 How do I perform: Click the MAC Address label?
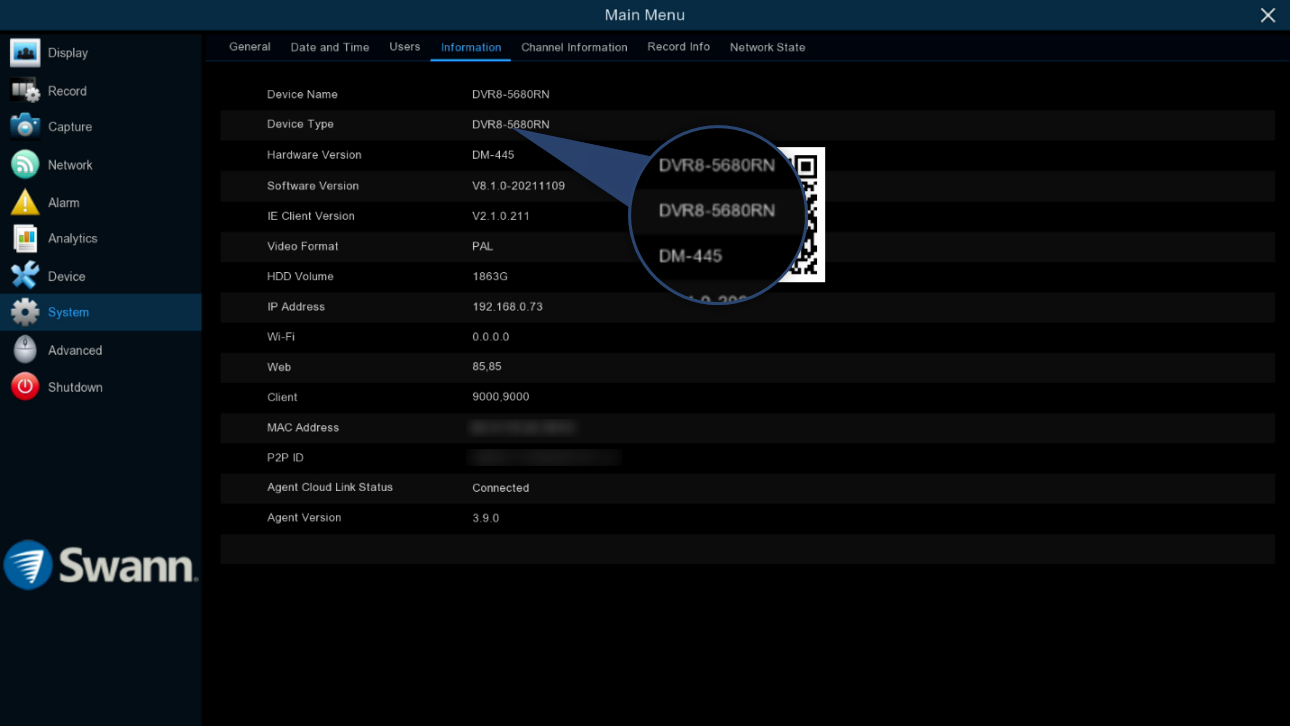tap(303, 428)
